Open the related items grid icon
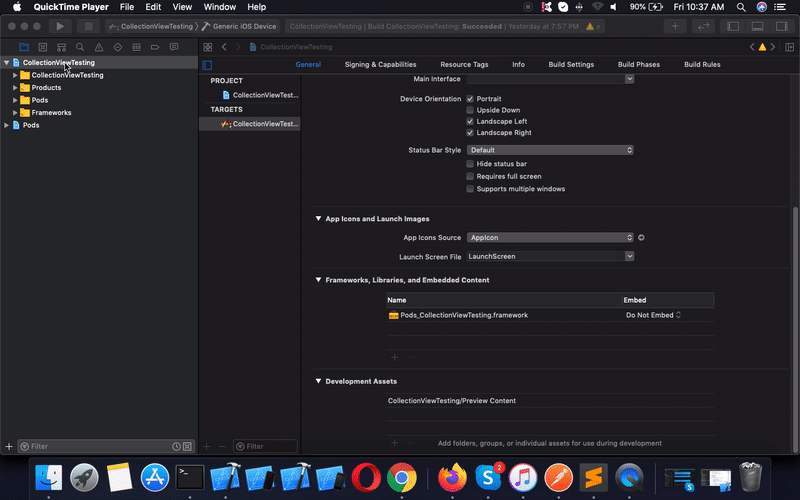800x500 pixels. pos(208,47)
